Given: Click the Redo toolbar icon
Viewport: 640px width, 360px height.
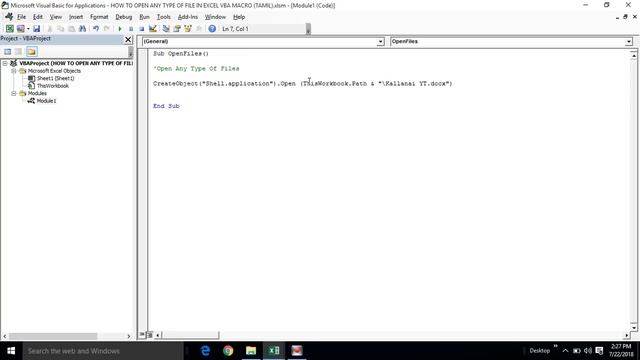Looking at the screenshot, I should tap(107, 29).
